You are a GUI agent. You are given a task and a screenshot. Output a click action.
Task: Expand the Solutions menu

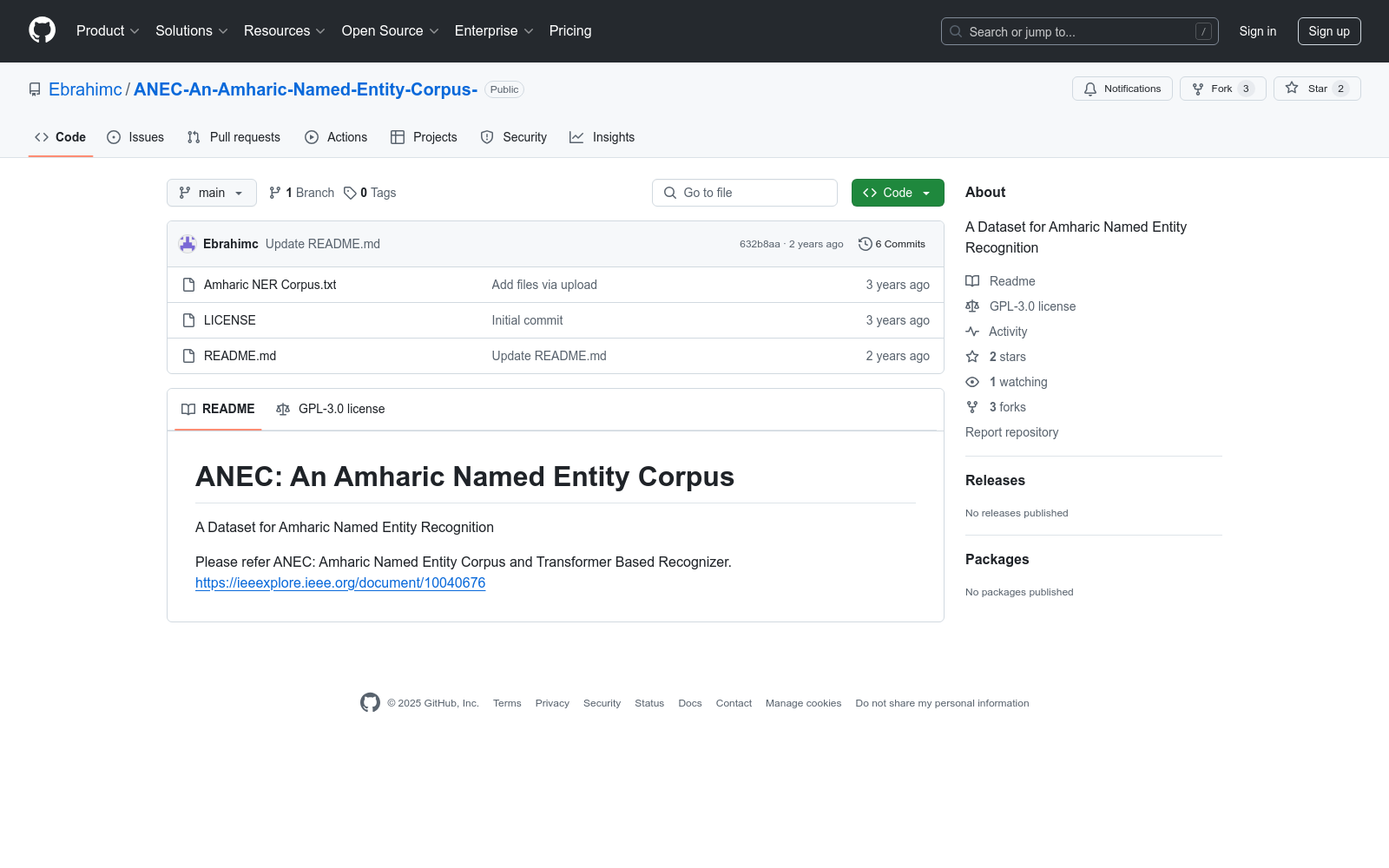[x=192, y=31]
